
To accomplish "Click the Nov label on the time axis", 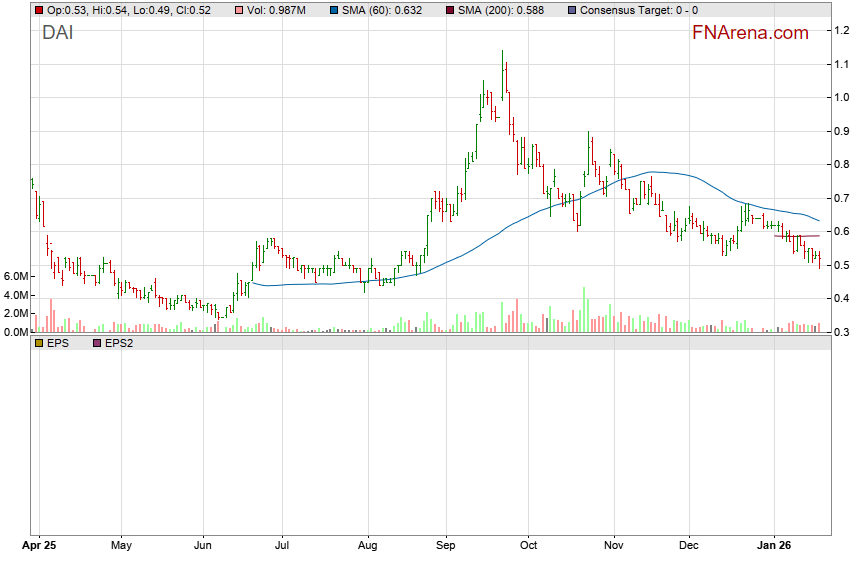I will [x=614, y=546].
